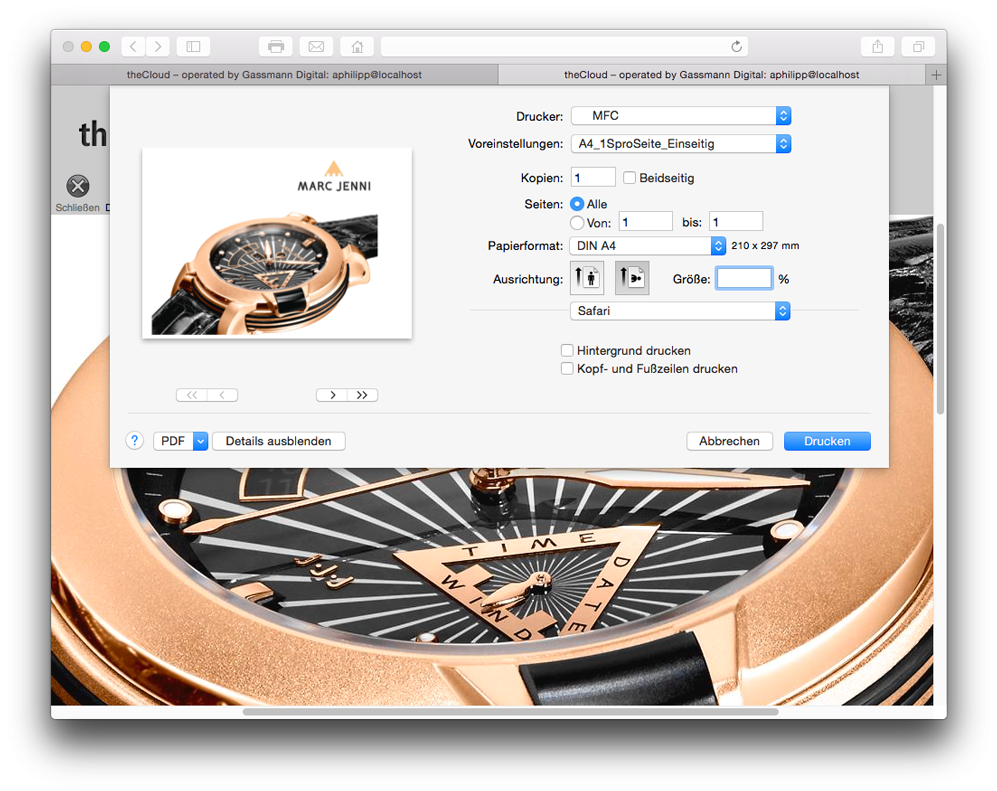Go back with Safari's back arrow

coord(133,46)
